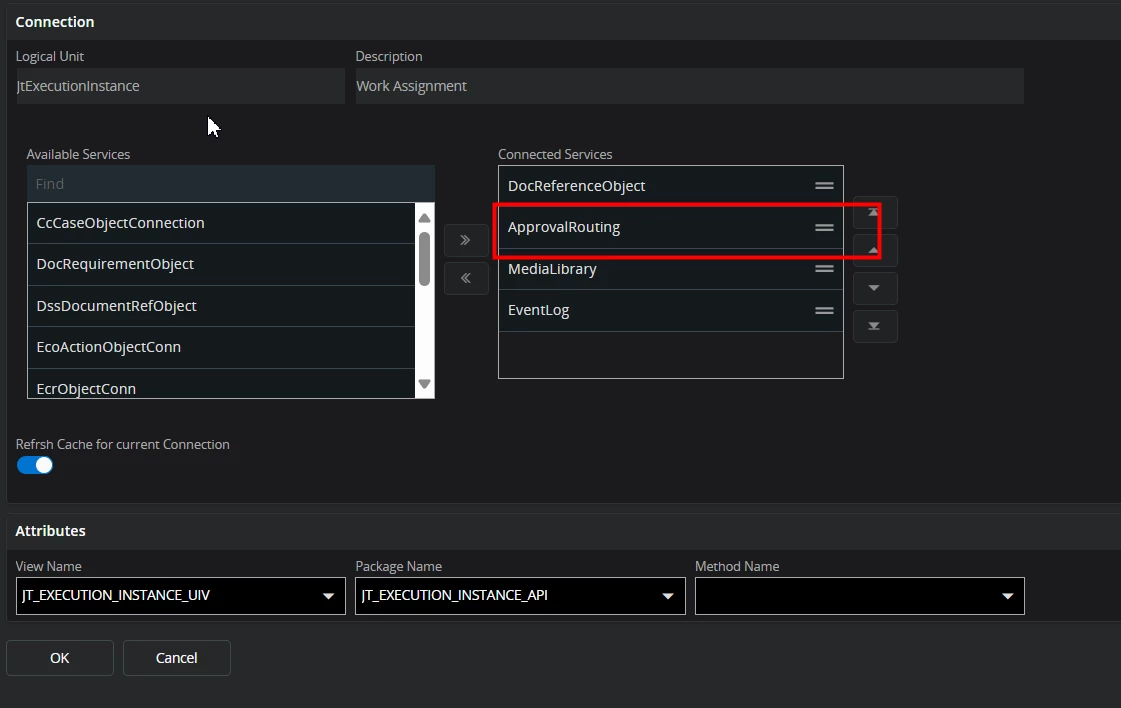Click the Find search field
The image size is (1121, 708).
[230, 184]
